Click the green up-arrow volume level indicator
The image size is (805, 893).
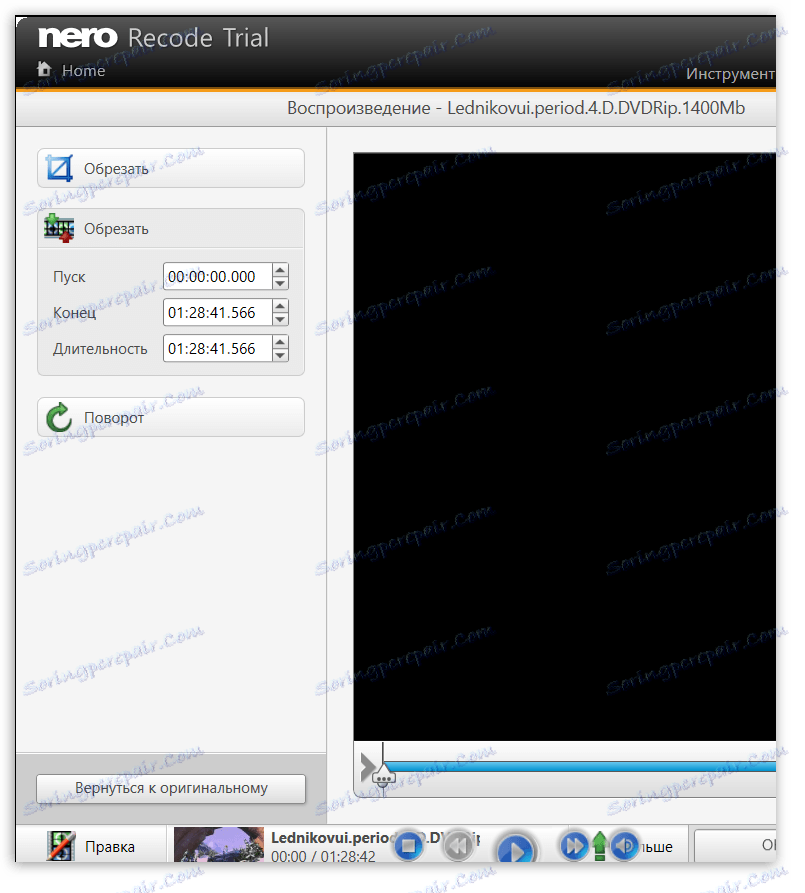600,846
